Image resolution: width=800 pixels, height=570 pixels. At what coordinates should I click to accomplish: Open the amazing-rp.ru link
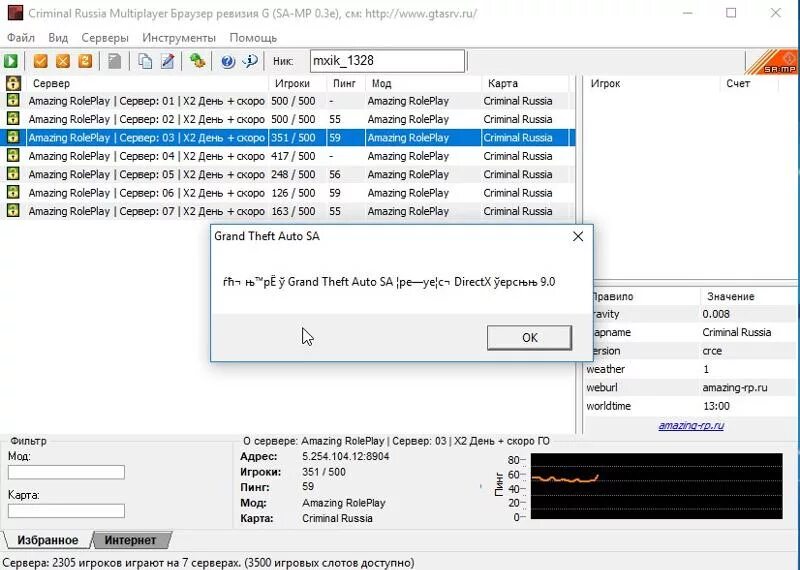[691, 426]
